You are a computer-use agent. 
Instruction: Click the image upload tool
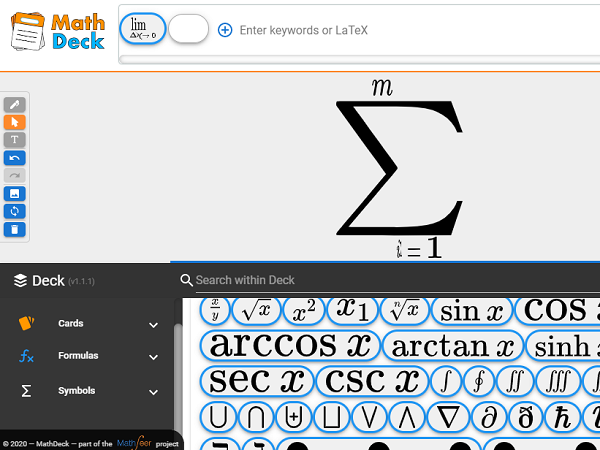point(15,194)
